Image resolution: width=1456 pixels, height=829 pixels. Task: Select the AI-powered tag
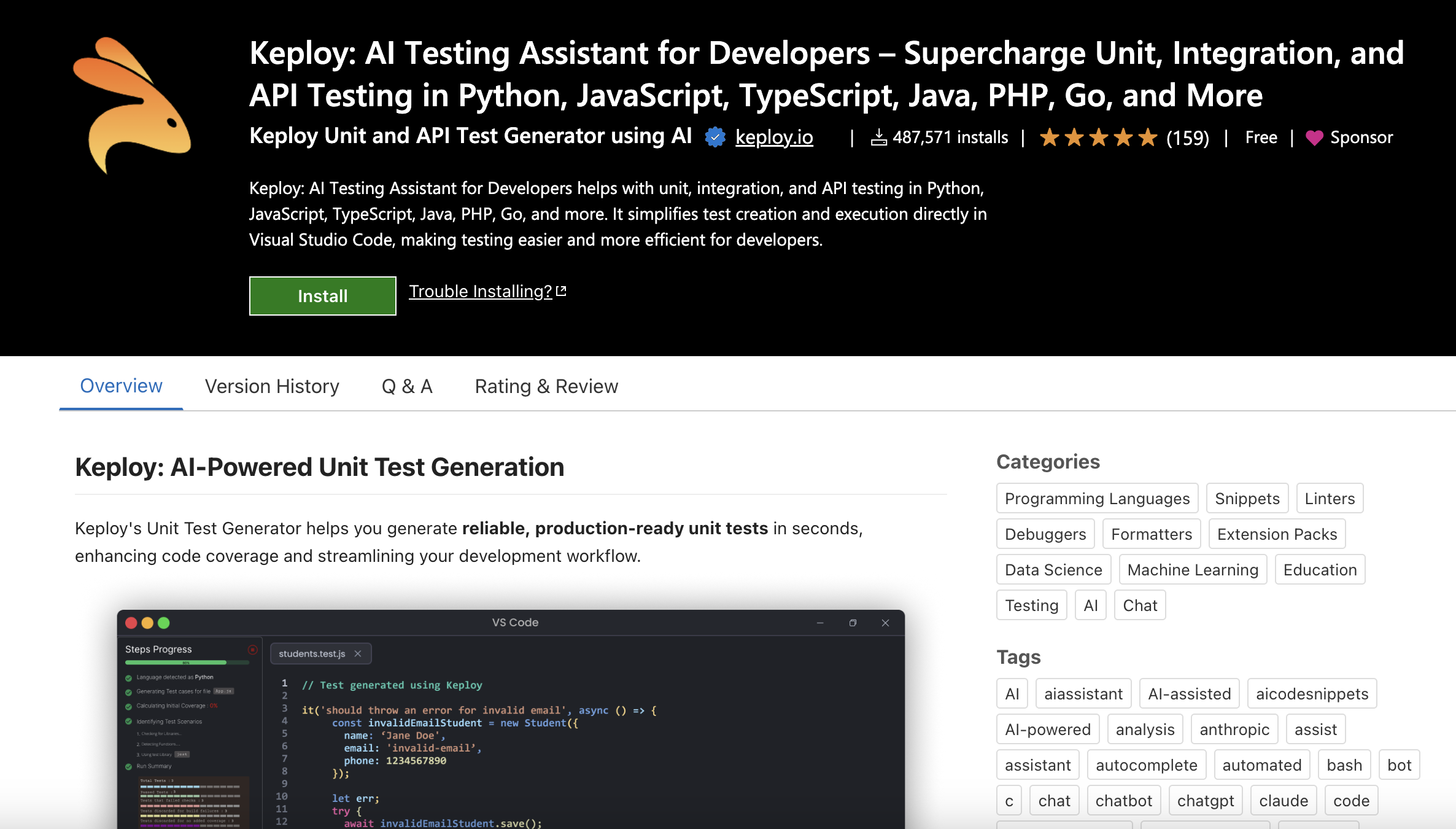click(x=1048, y=730)
